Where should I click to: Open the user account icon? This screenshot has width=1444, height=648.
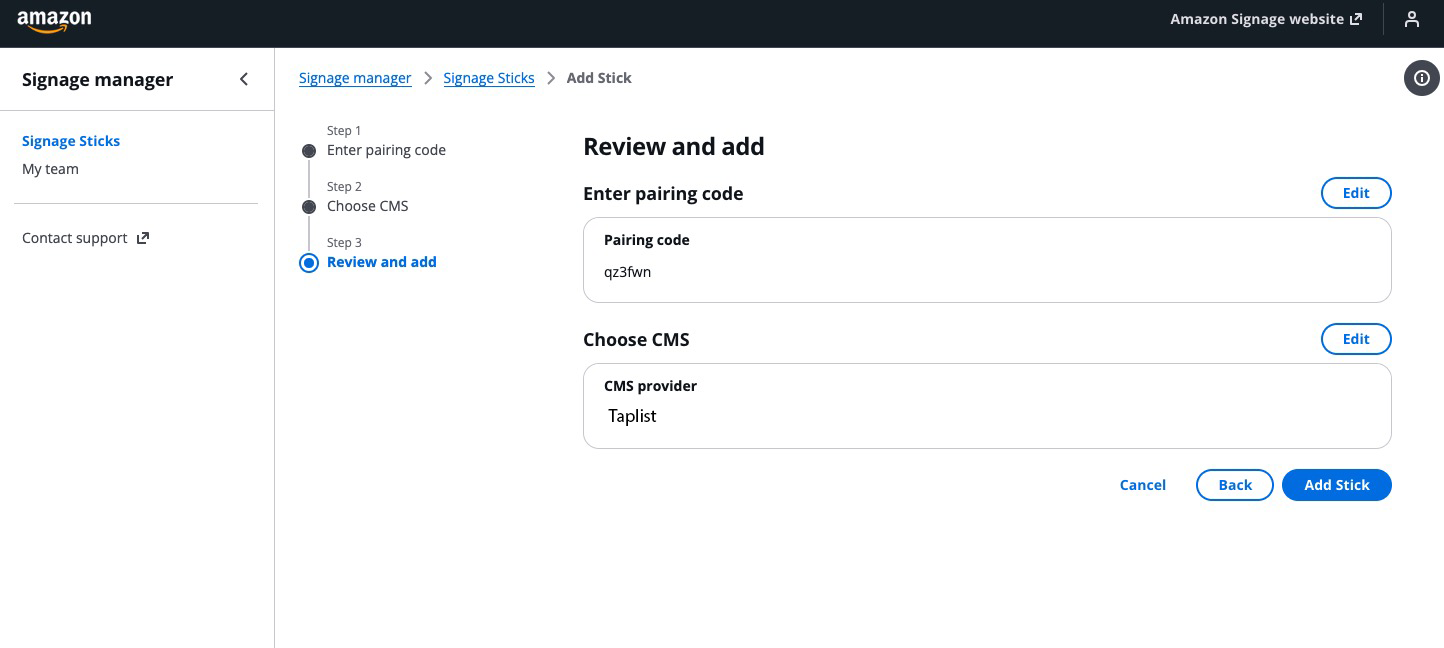(1411, 19)
